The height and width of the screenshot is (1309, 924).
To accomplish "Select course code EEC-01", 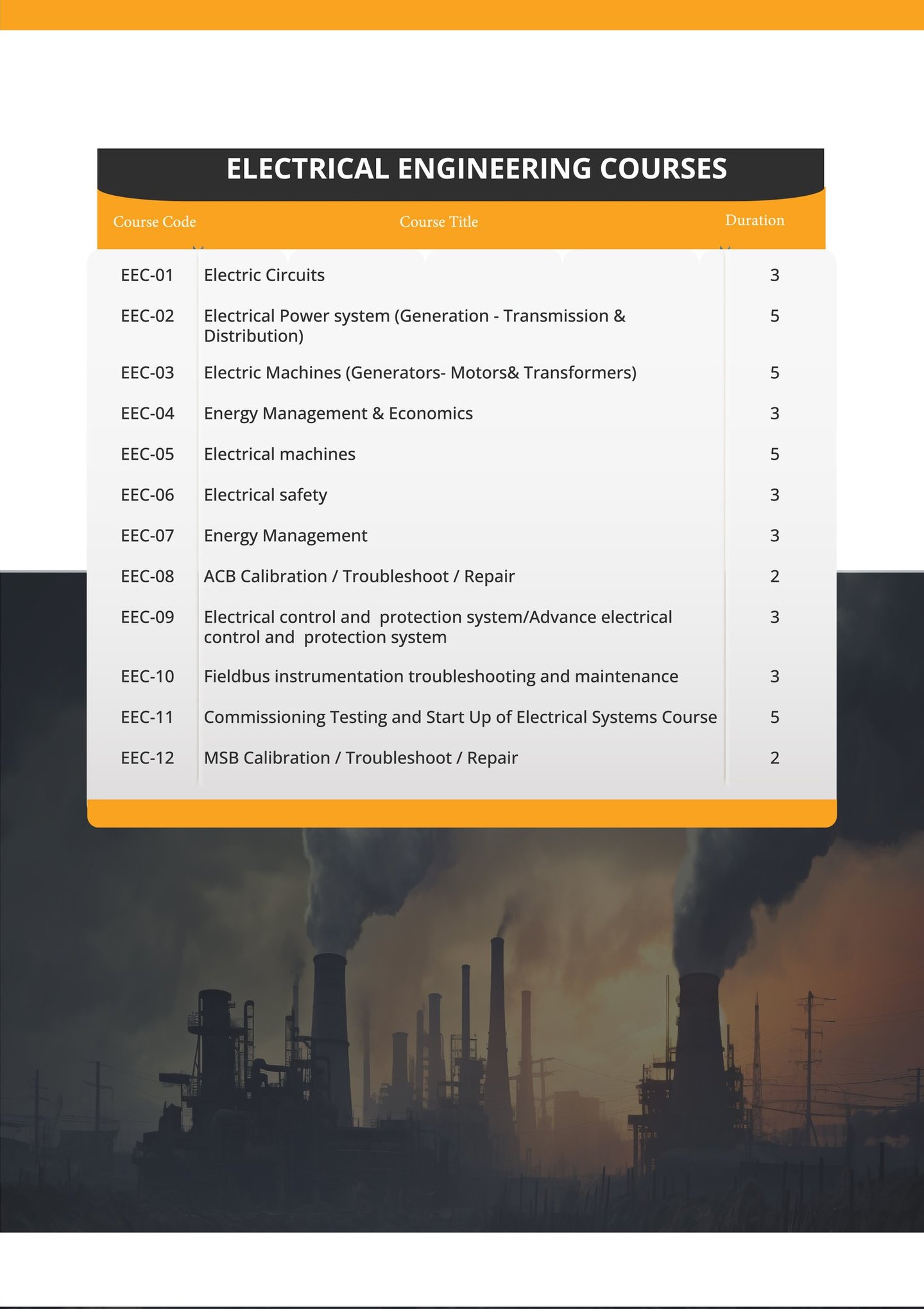I will 148,275.
